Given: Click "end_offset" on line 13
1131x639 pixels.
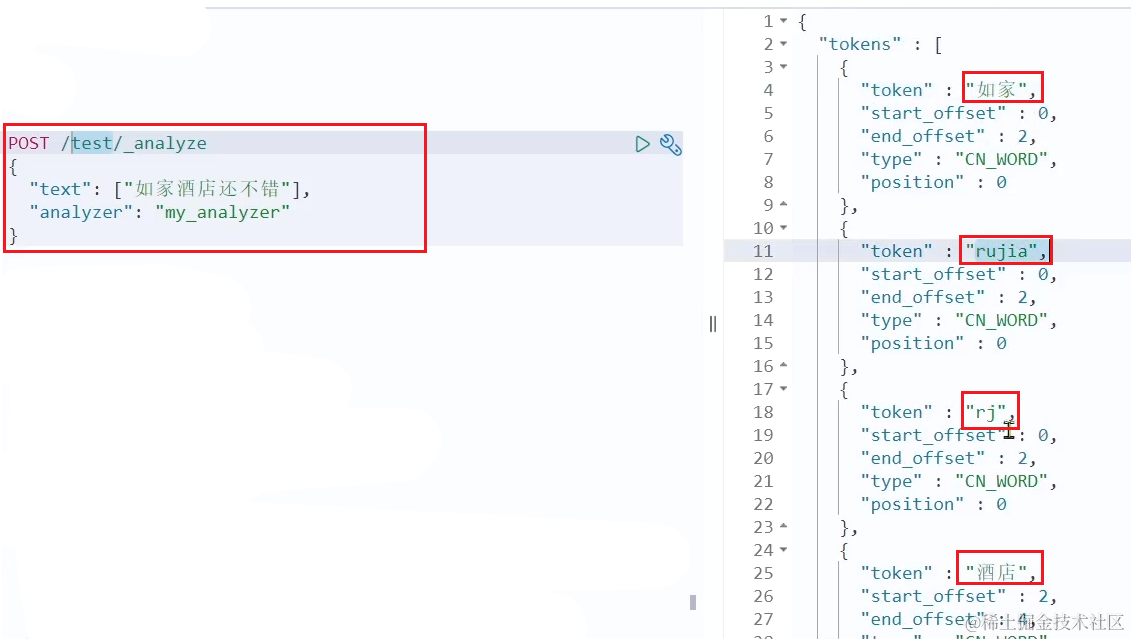Looking at the screenshot, I should [x=923, y=297].
